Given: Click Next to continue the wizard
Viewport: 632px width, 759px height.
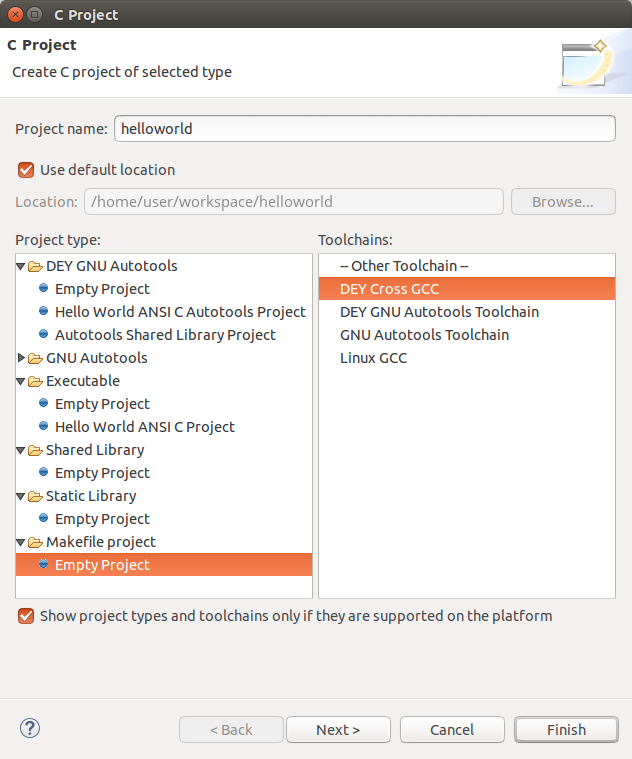Looking at the screenshot, I should click(x=338, y=730).
